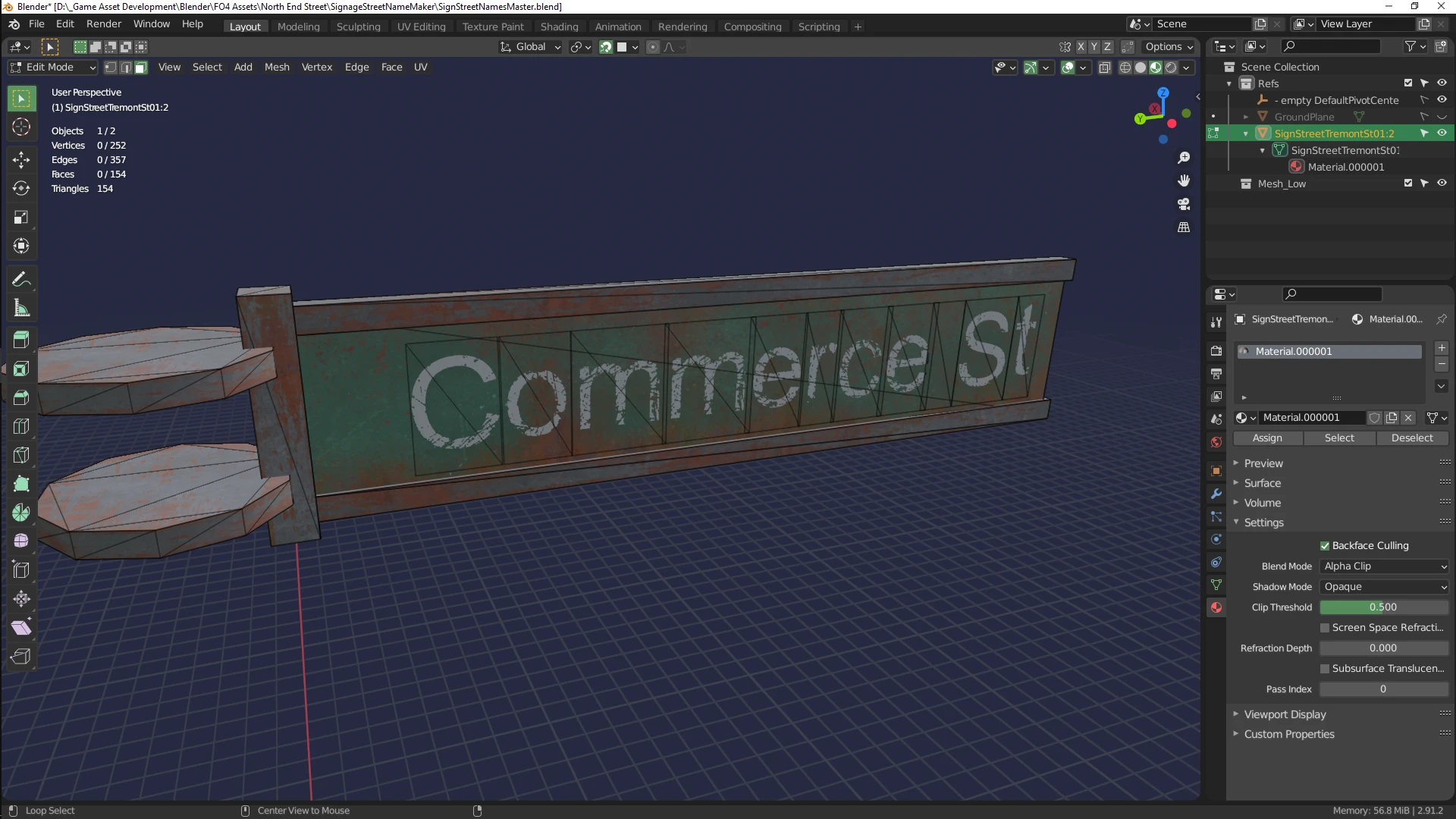Select the Move tool
The height and width of the screenshot is (819, 1456).
21,159
